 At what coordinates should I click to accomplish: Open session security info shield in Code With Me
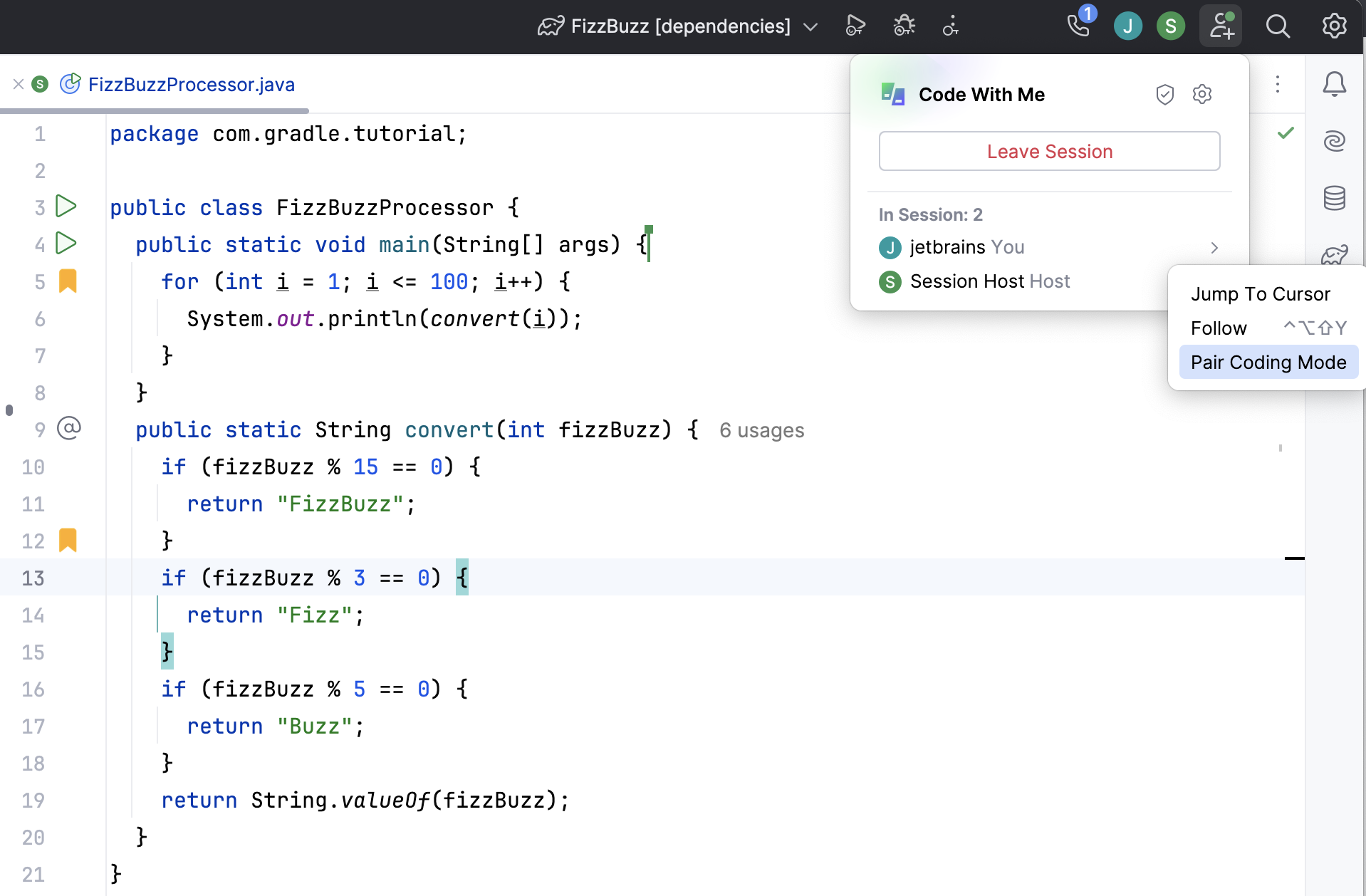click(1165, 94)
